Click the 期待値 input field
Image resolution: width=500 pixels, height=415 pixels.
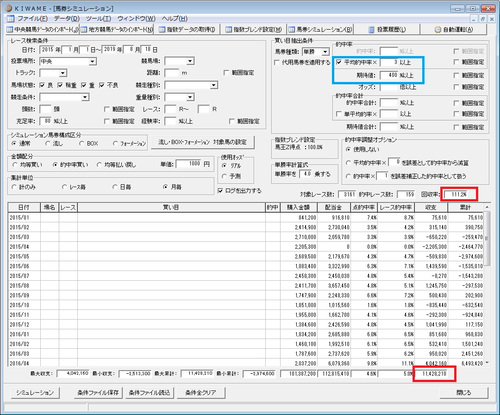[389, 75]
